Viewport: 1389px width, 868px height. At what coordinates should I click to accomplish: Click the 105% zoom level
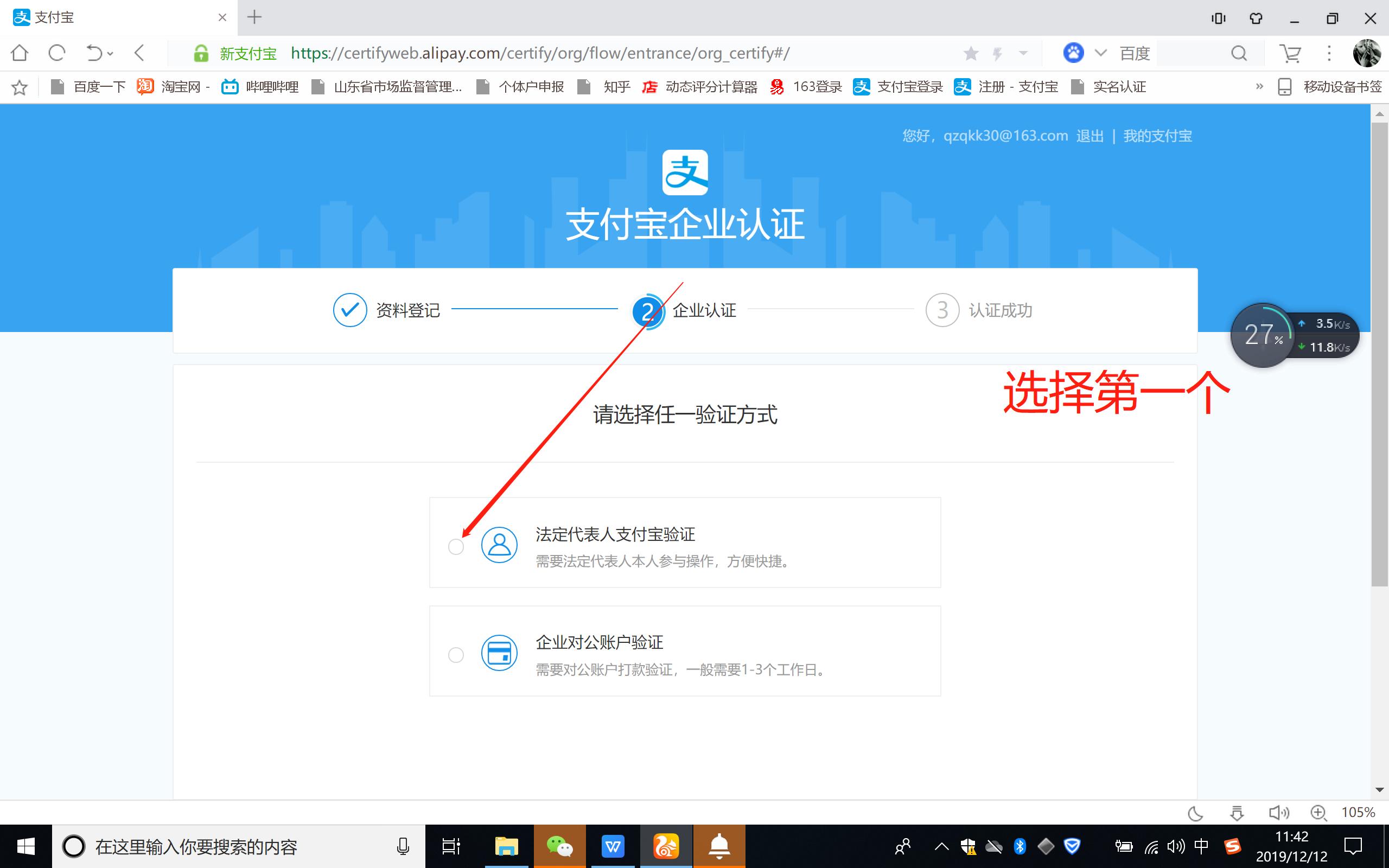[1358, 813]
